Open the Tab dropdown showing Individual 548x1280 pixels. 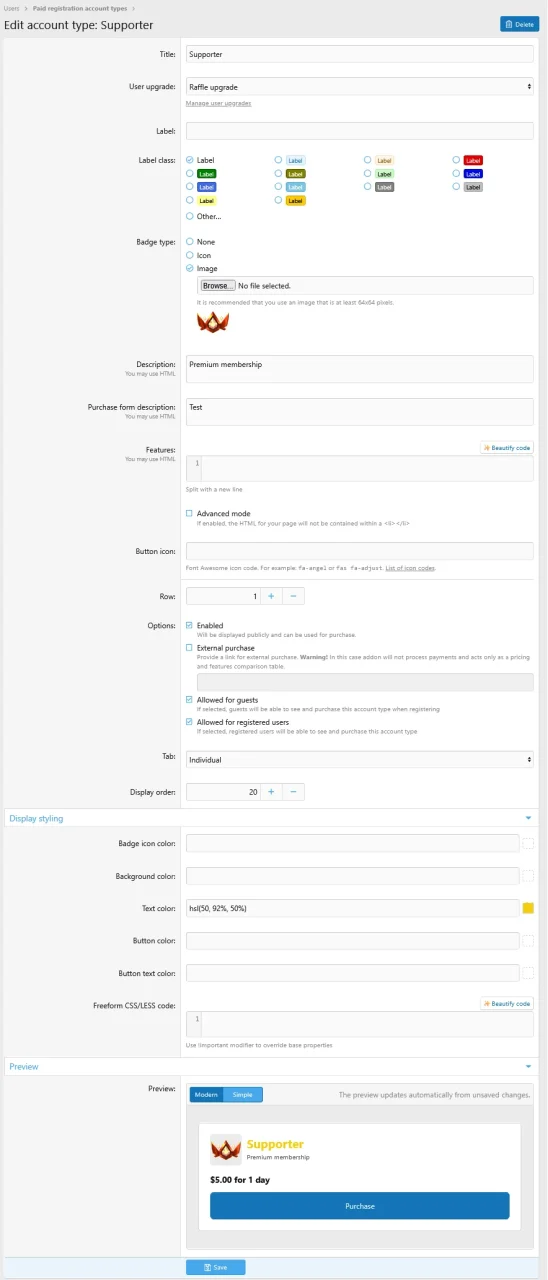pos(359,760)
